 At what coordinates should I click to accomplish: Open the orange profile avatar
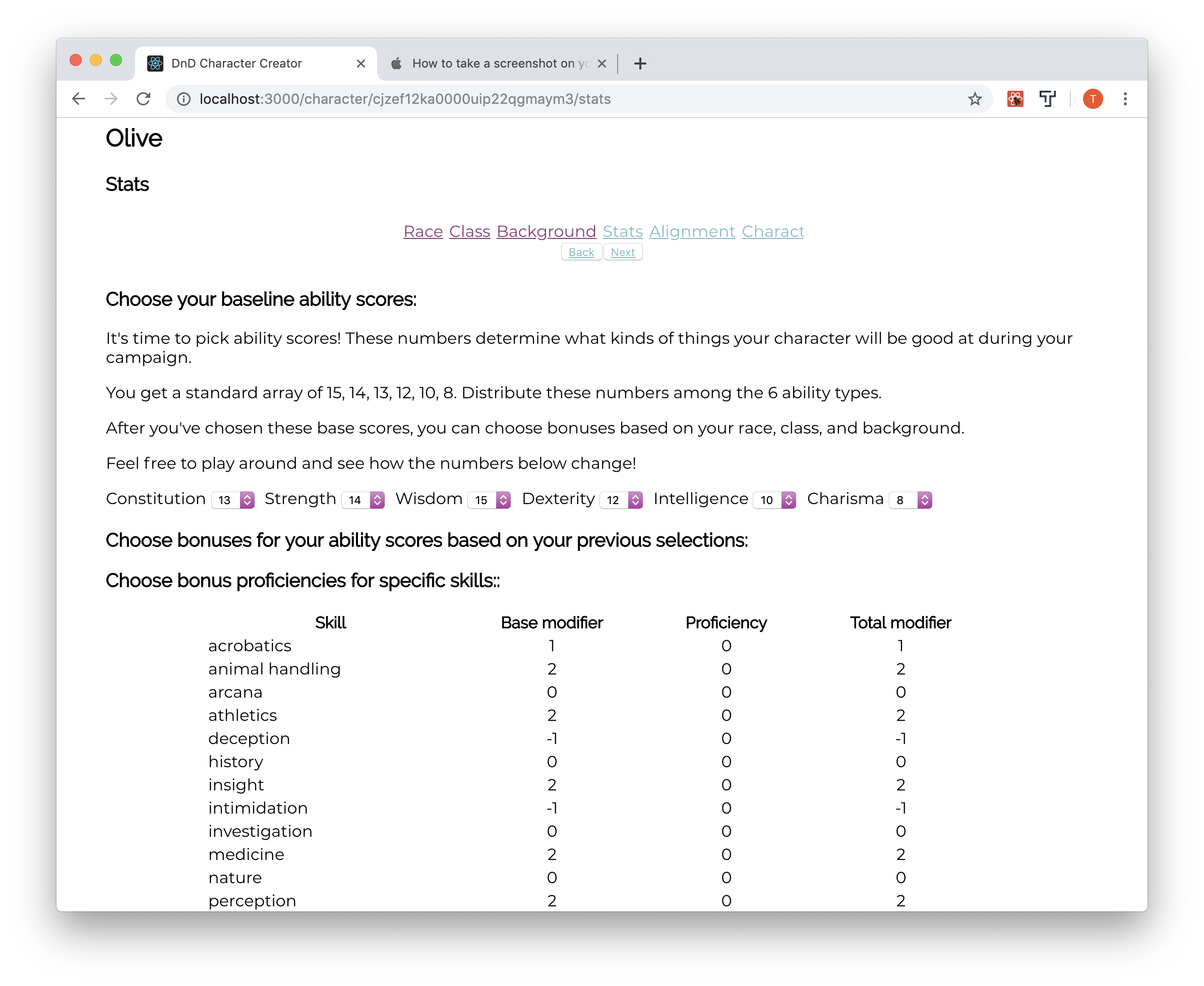point(1092,99)
